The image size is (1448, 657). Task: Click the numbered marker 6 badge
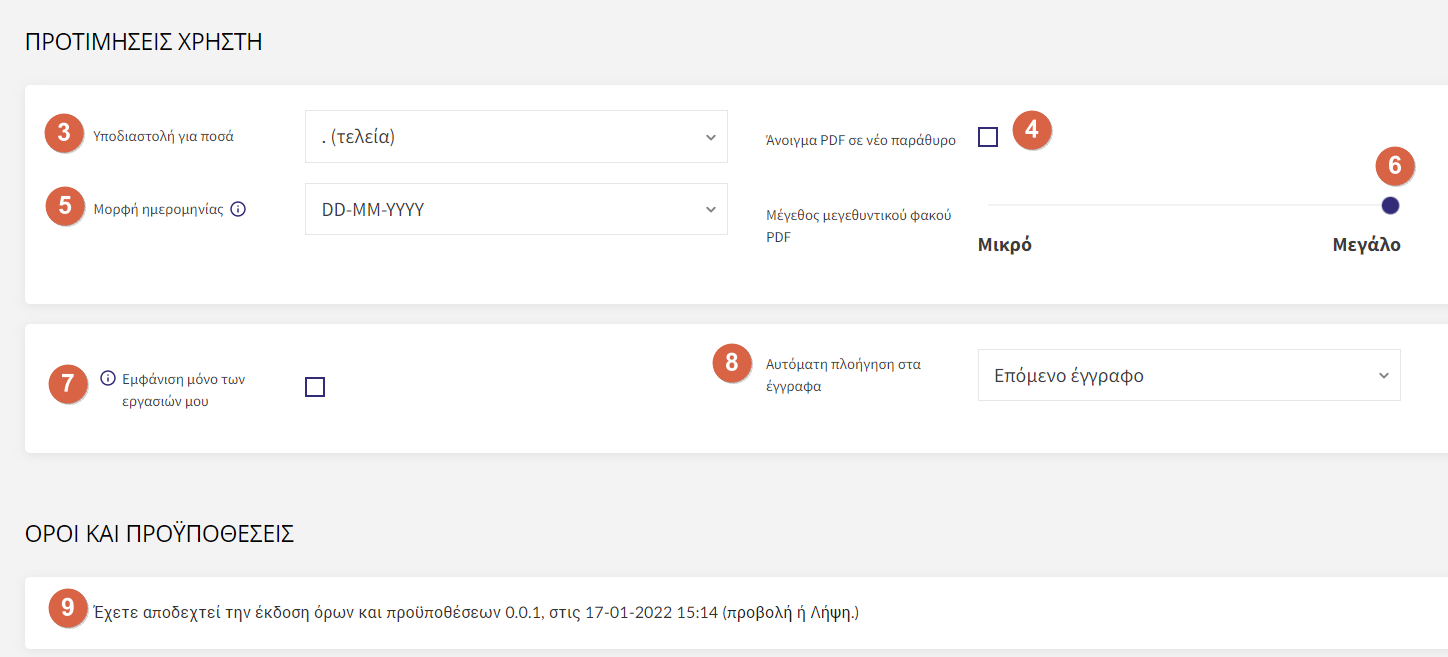click(1395, 166)
